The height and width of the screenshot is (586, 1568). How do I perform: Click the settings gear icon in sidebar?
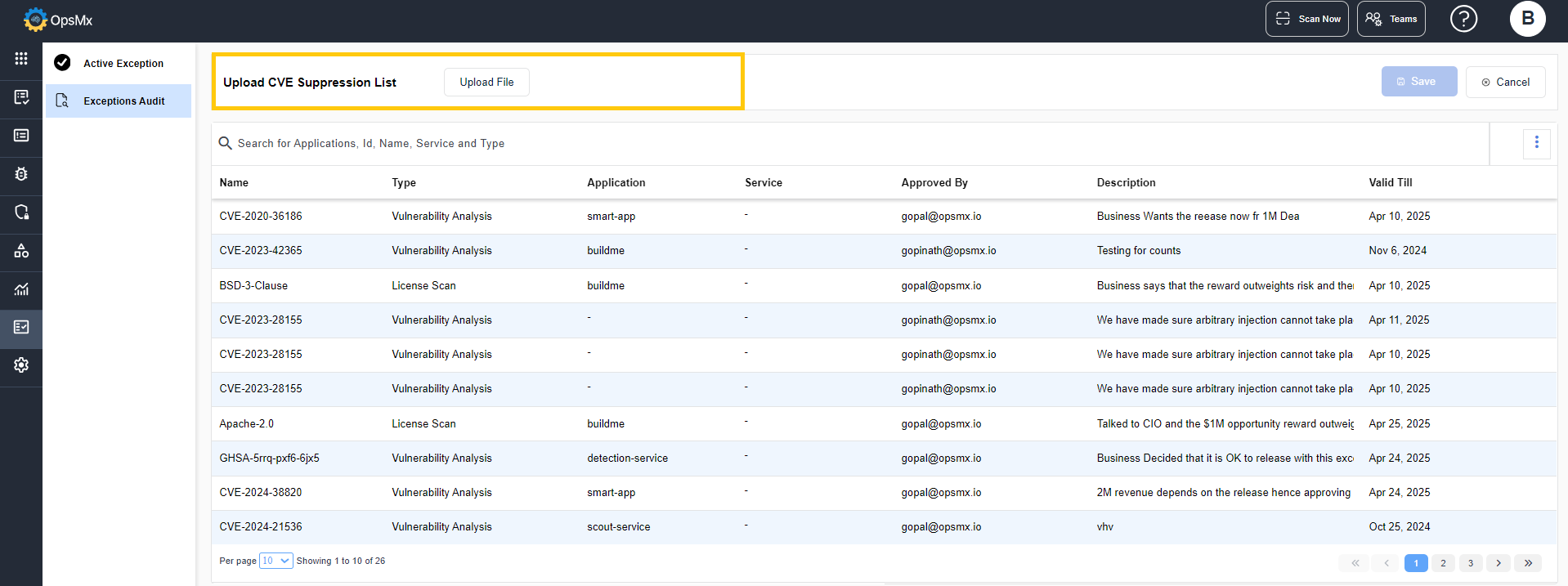[x=21, y=365]
